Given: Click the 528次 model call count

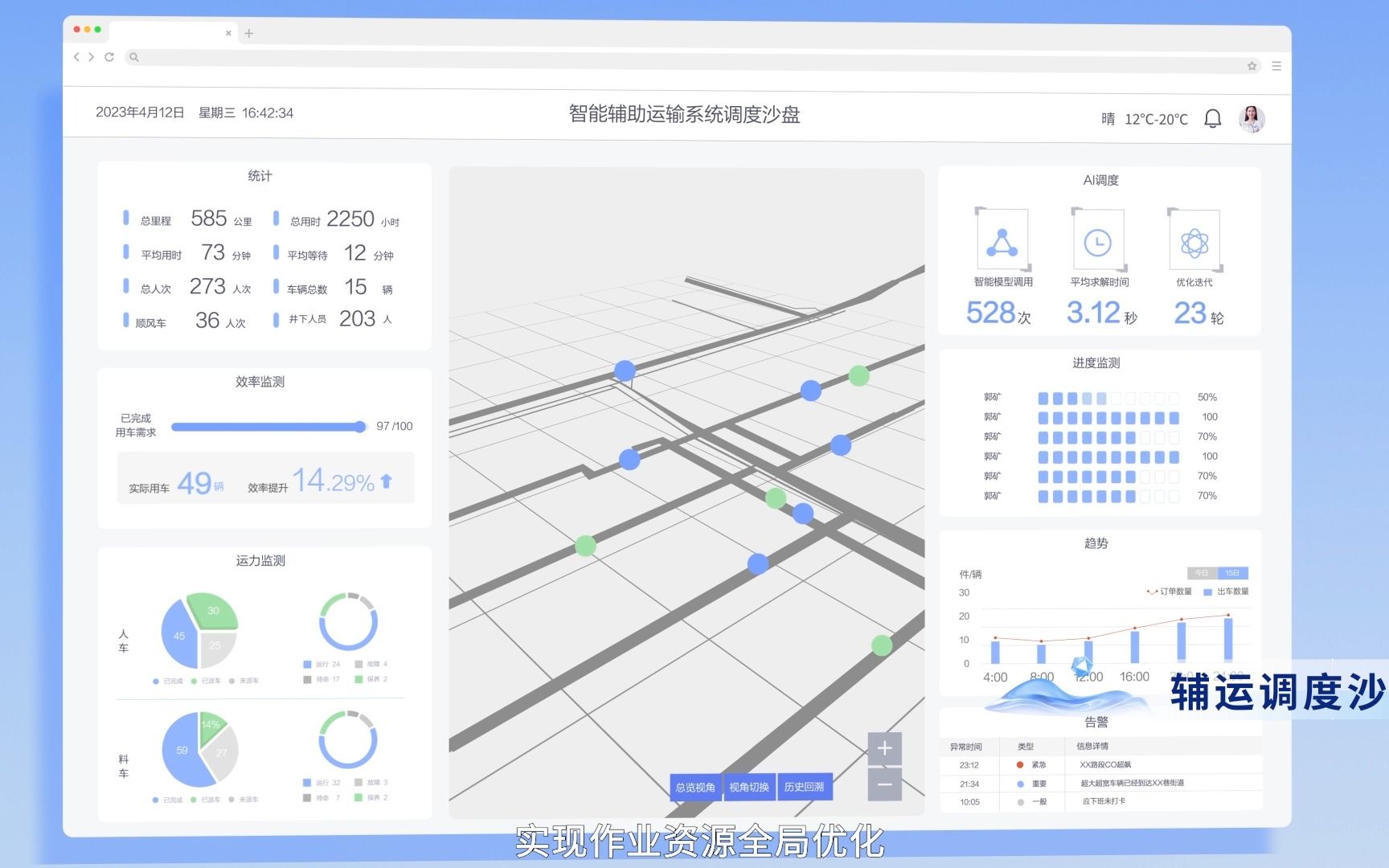Looking at the screenshot, I should pos(998,313).
